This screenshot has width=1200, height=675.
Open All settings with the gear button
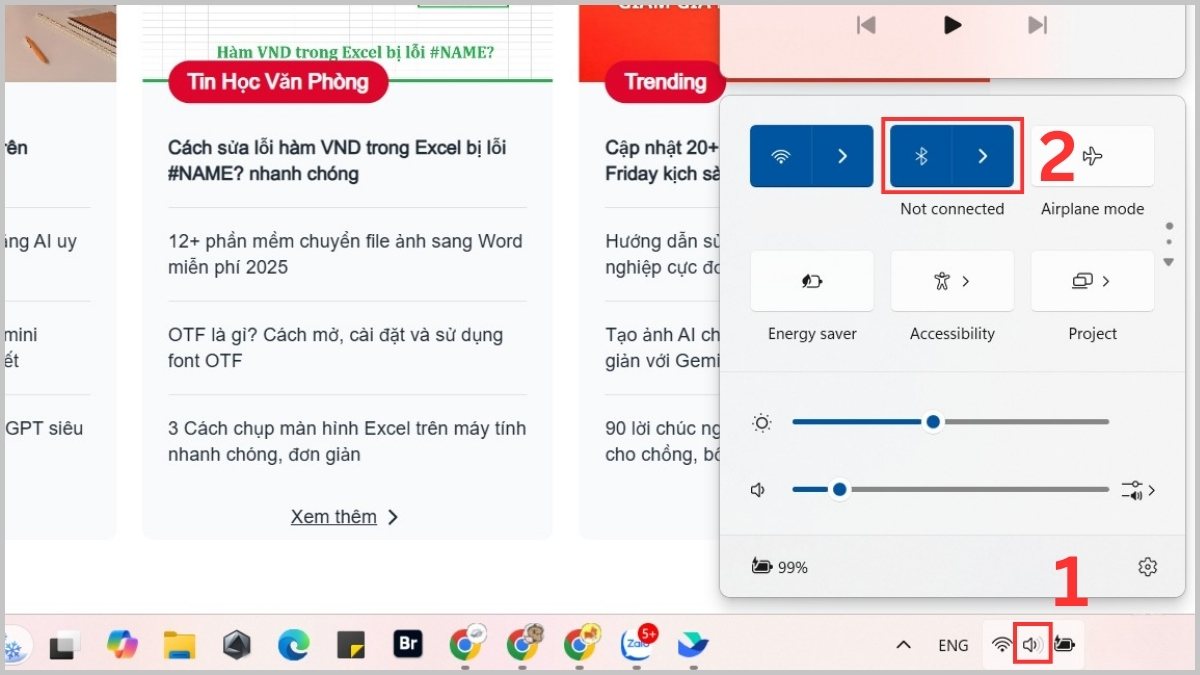click(x=1147, y=566)
